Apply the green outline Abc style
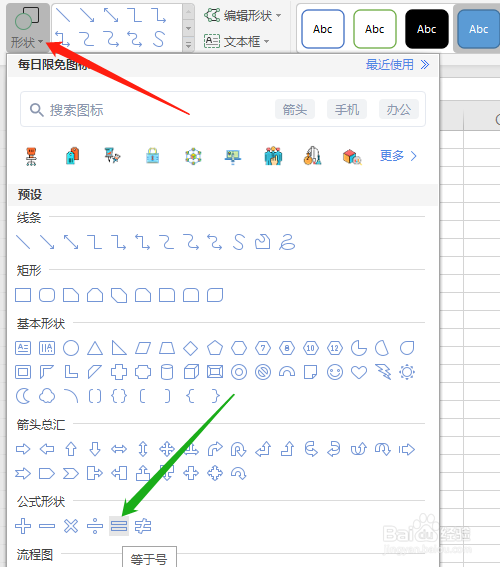The width and height of the screenshot is (500, 567). click(375, 29)
